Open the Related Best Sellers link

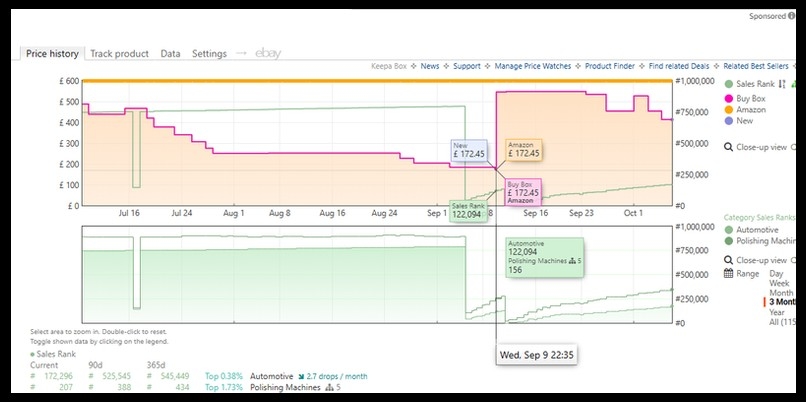tap(755, 66)
